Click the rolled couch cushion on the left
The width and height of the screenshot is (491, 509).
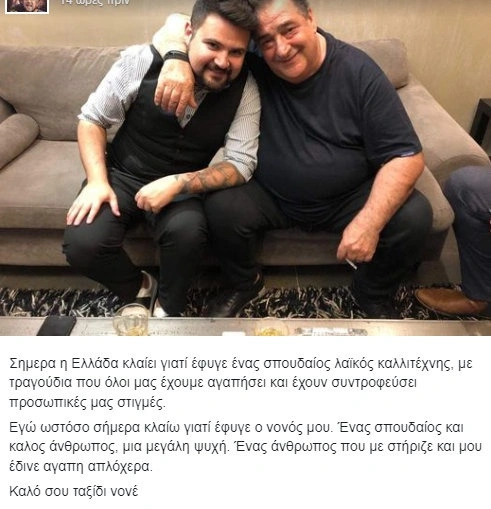(x=17, y=139)
